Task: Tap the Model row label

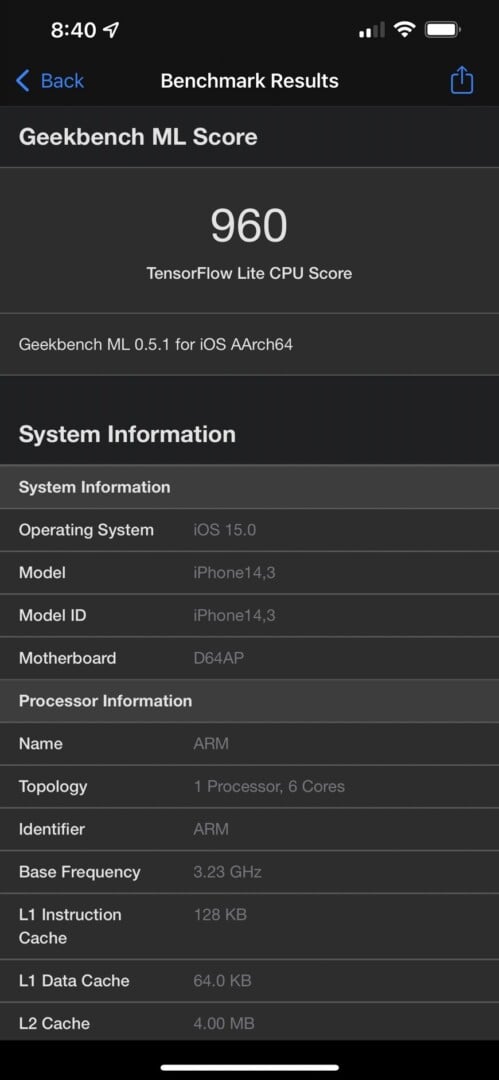Action: [42, 572]
